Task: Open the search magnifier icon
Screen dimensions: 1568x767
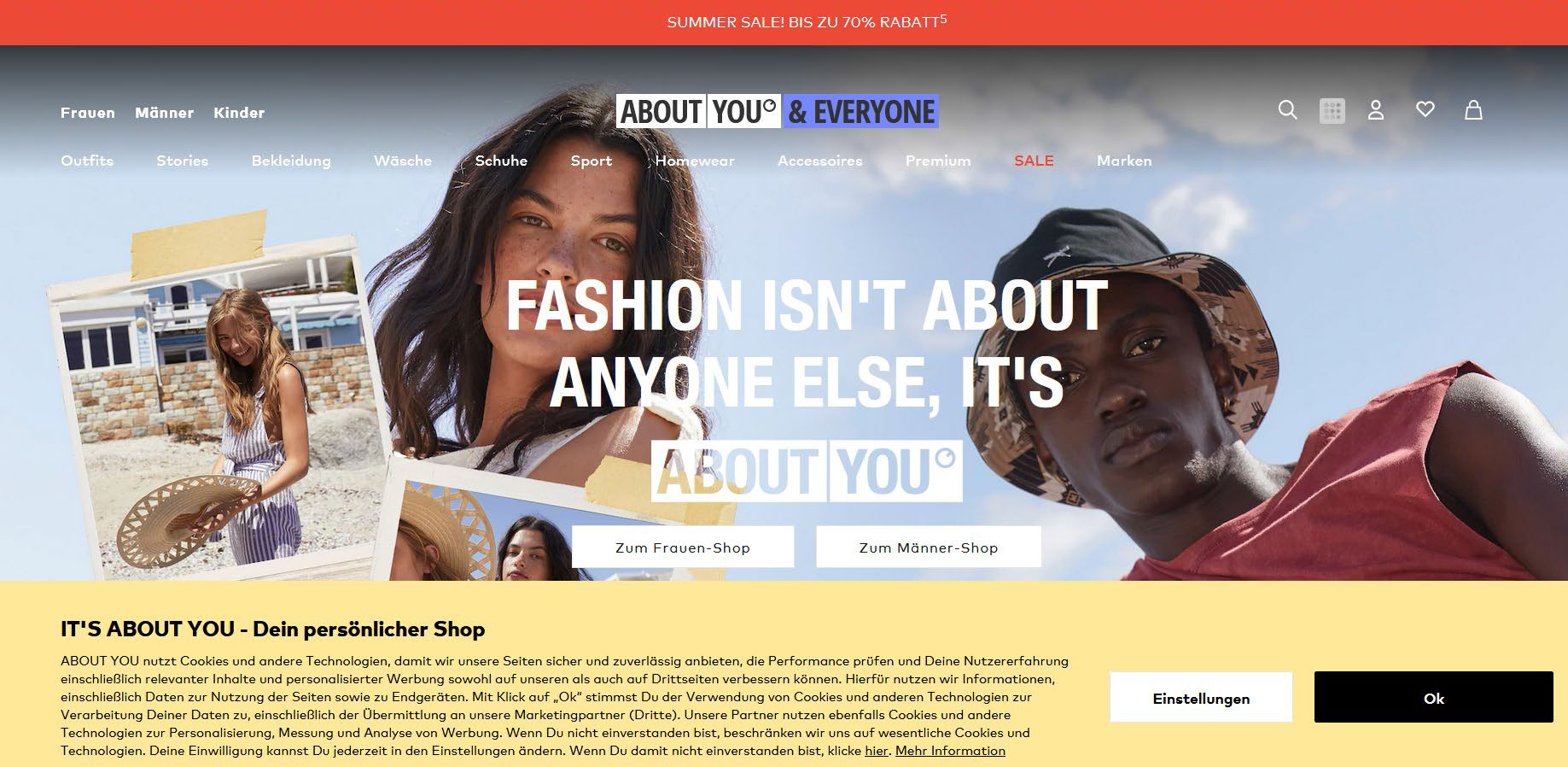Action: point(1287,109)
